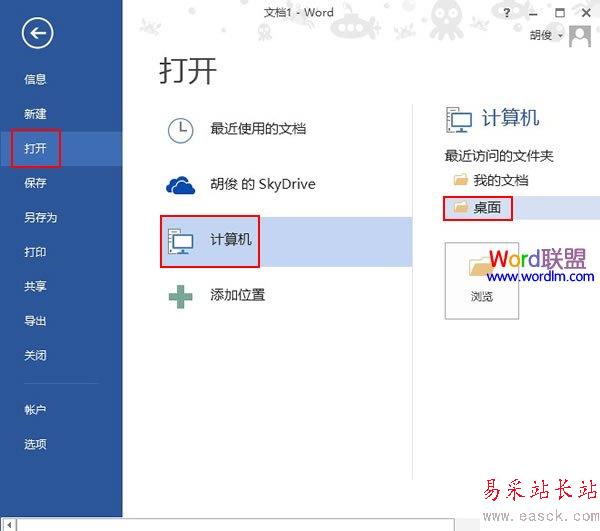This screenshot has height=531, width=600.
Task: Select the 计算机 location label
Action: pos(231,239)
